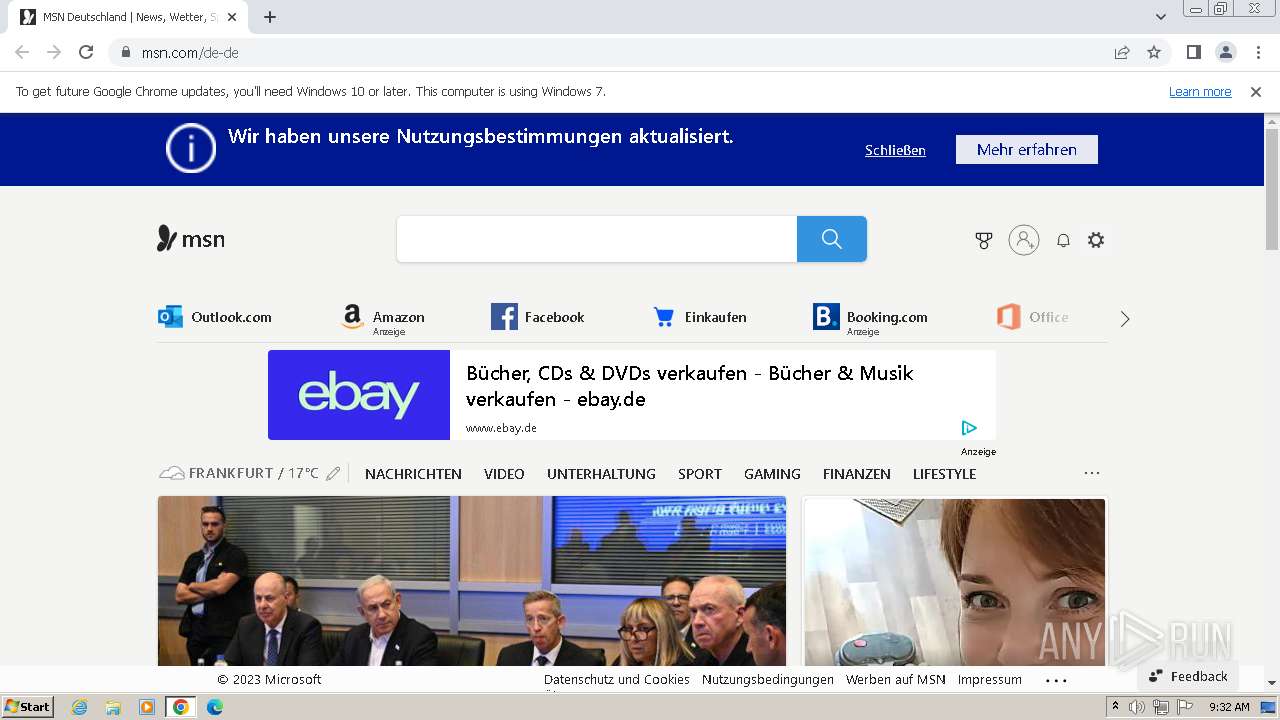Open the notifications bell

[x=1063, y=240]
